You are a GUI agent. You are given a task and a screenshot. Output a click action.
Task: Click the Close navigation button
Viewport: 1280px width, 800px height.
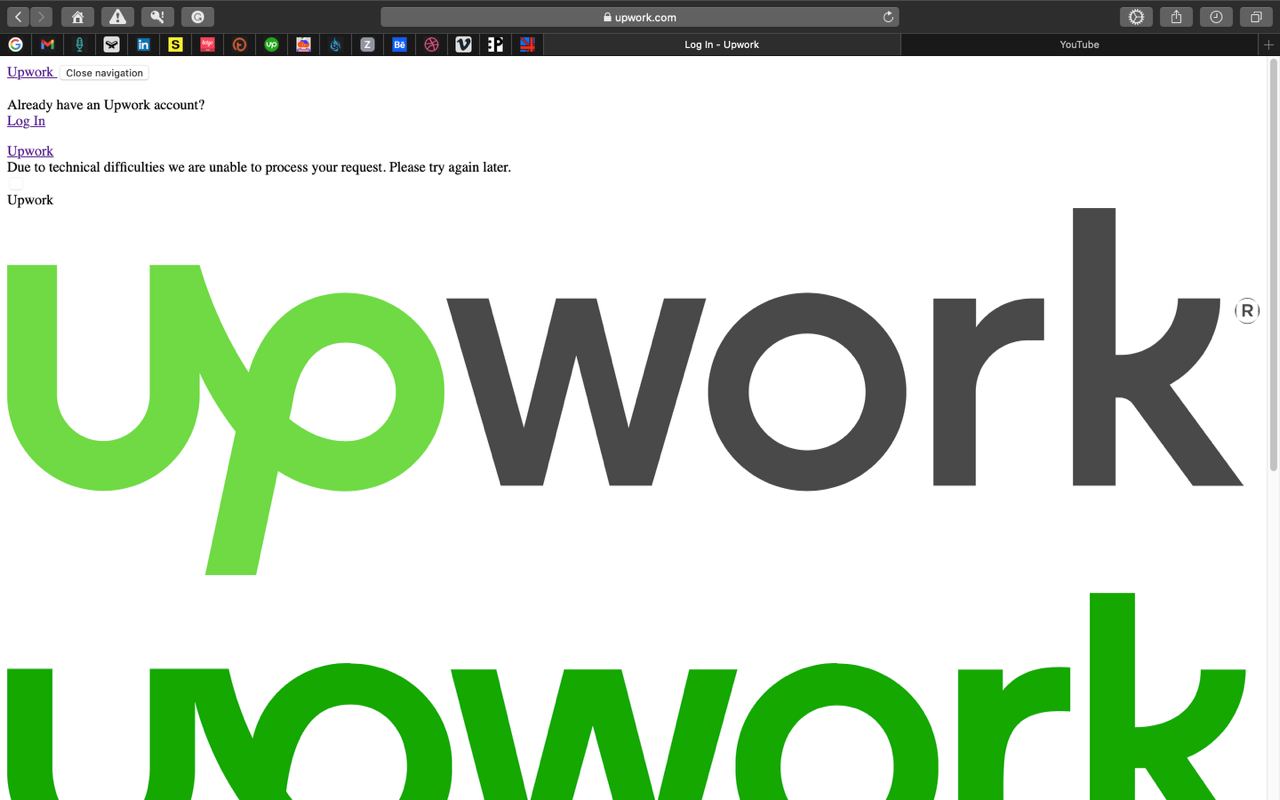(104, 73)
